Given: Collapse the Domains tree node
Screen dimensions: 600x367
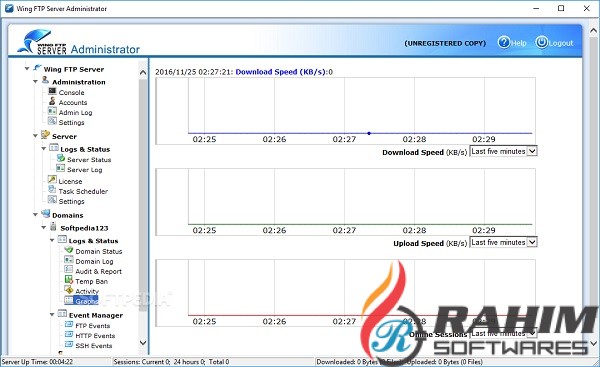Looking at the screenshot, I should 35,215.
